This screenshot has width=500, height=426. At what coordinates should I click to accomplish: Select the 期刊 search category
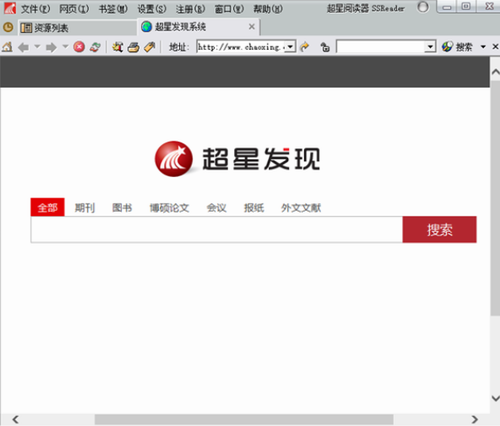(x=85, y=208)
